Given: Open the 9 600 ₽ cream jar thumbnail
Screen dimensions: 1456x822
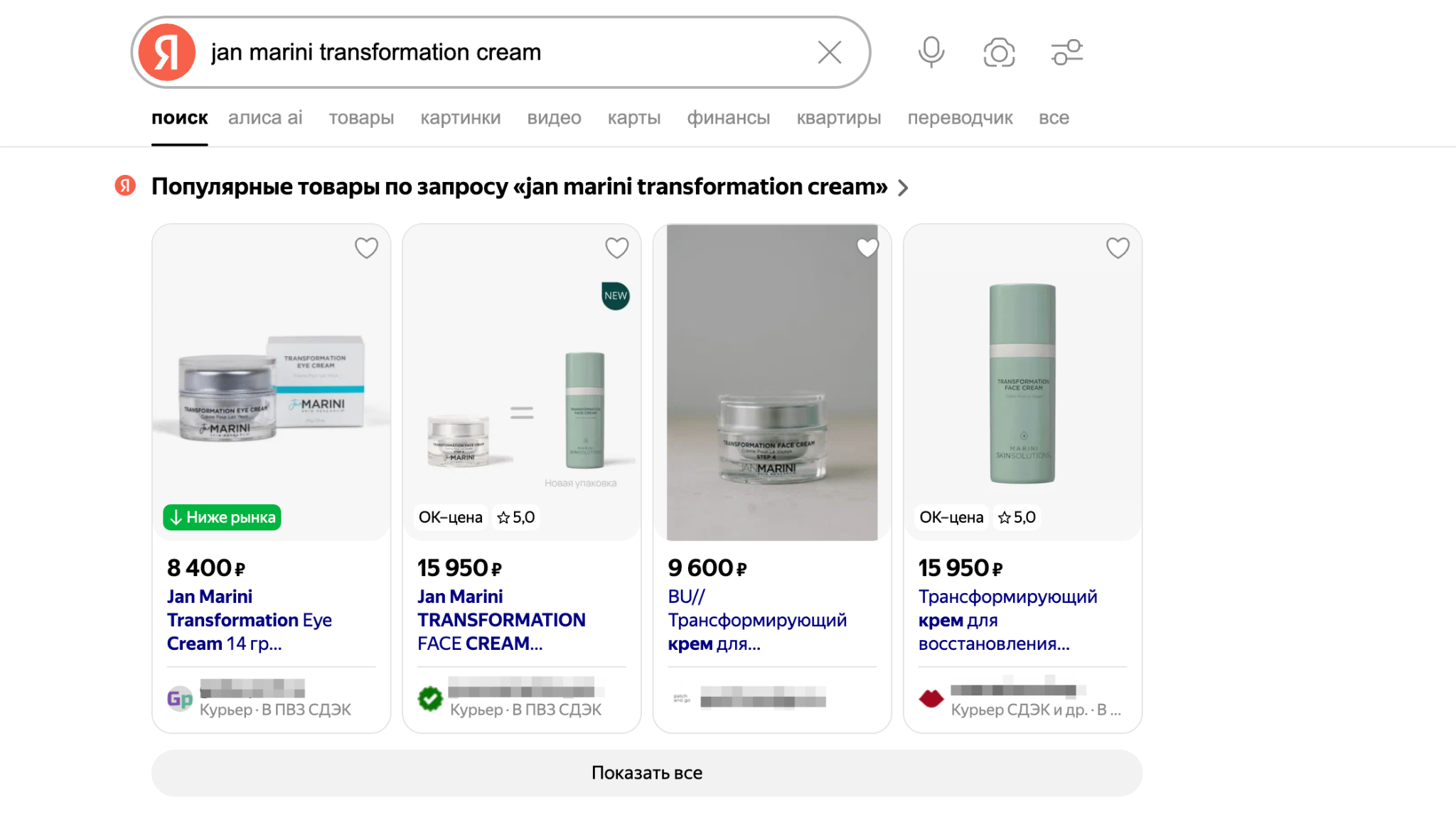Looking at the screenshot, I should [772, 383].
